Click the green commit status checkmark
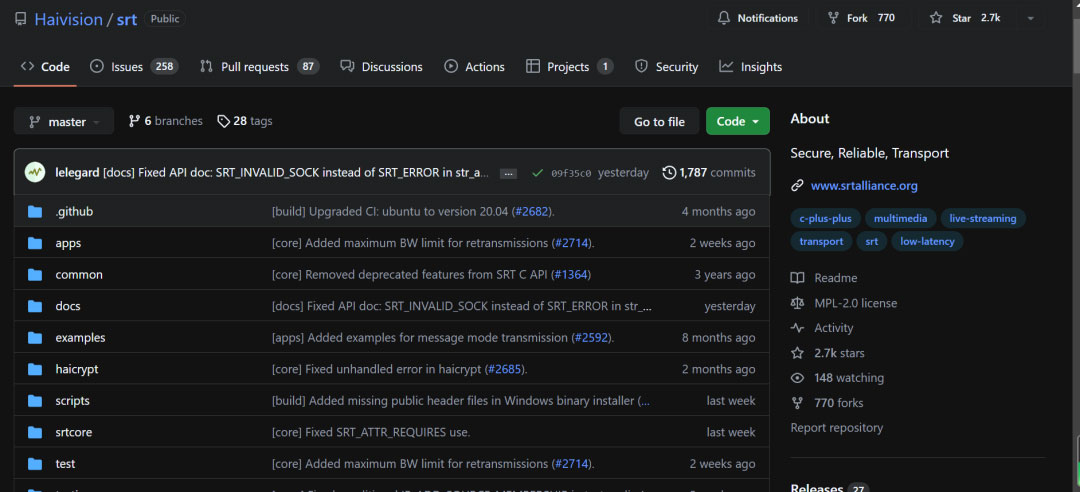Image resolution: width=1080 pixels, height=492 pixels. (538, 173)
